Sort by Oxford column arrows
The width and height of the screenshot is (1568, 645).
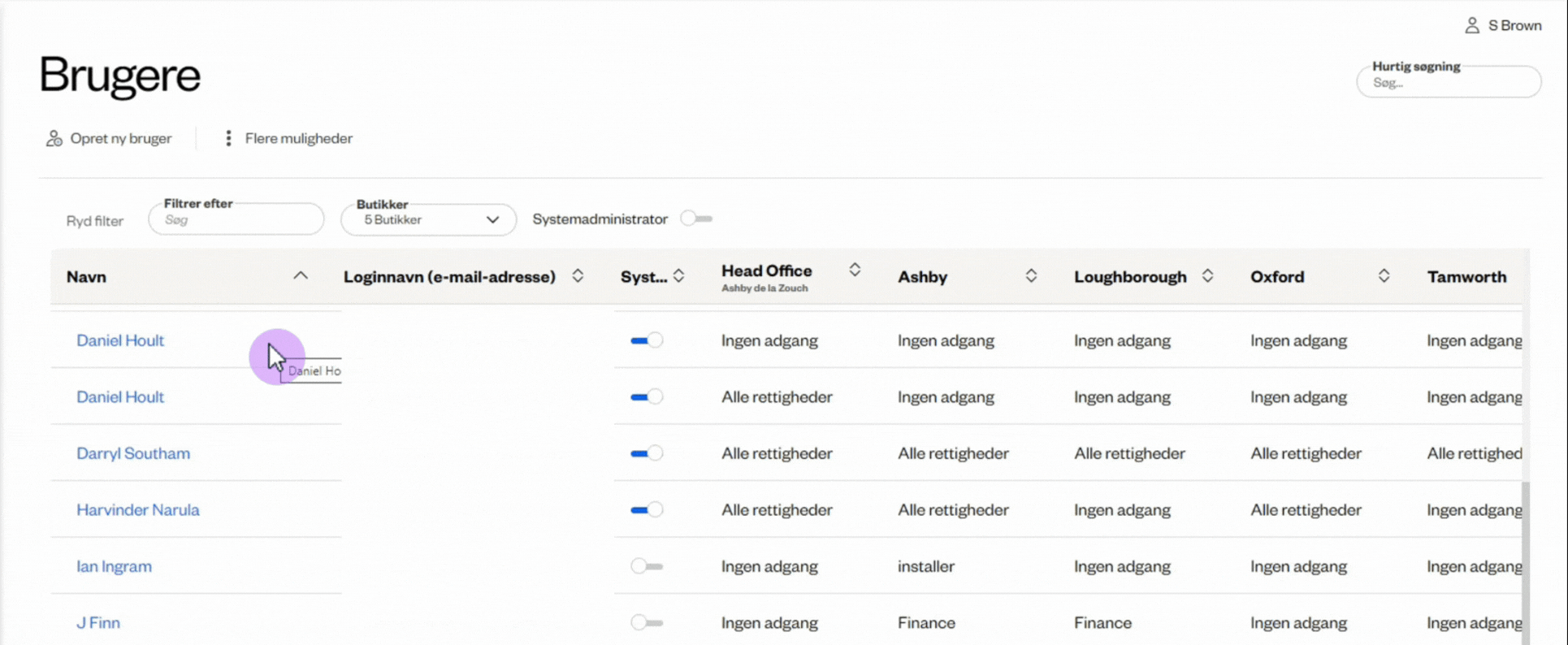pos(1384,276)
